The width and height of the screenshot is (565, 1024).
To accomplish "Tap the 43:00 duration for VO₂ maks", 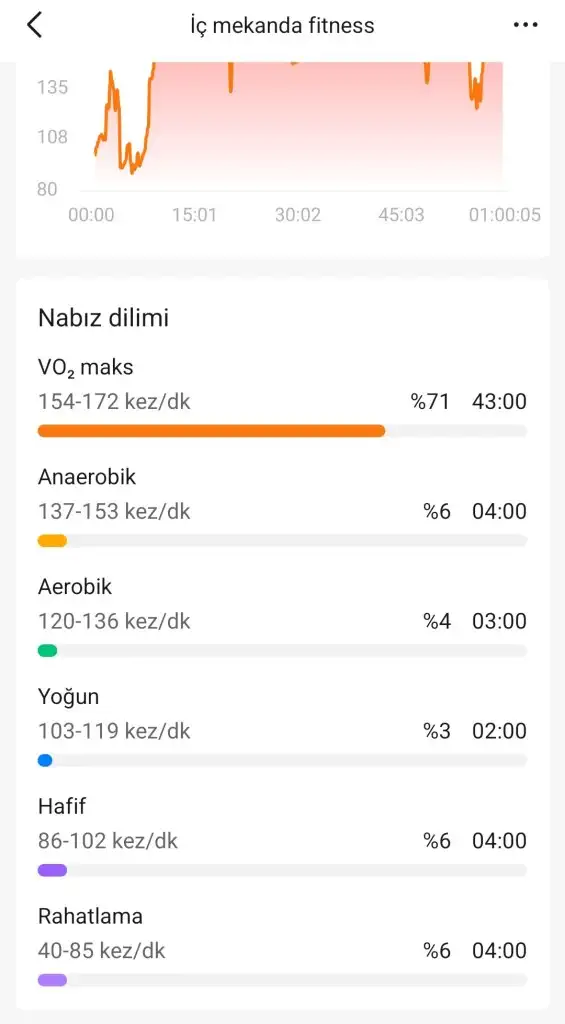I will pos(499,401).
